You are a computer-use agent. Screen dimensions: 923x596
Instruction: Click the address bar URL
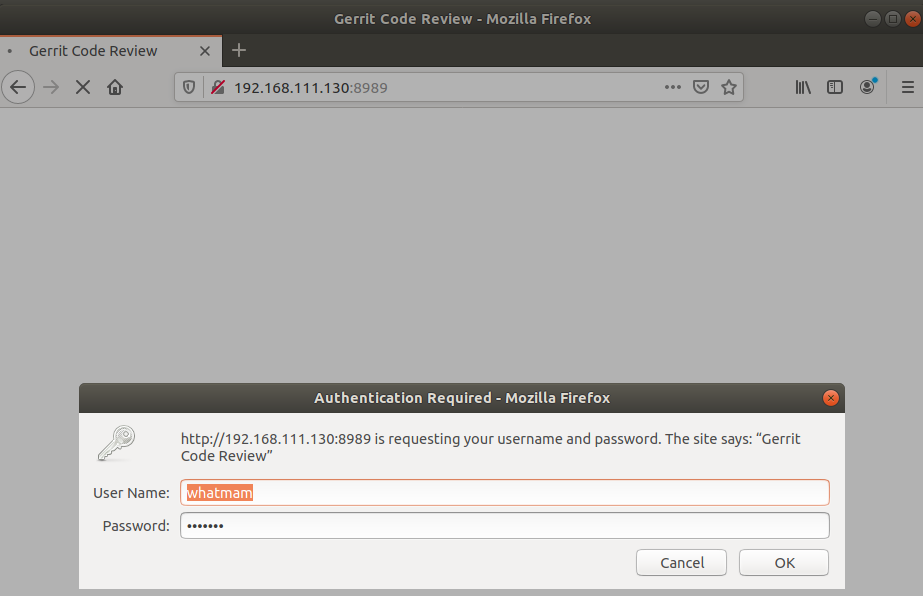click(310, 88)
